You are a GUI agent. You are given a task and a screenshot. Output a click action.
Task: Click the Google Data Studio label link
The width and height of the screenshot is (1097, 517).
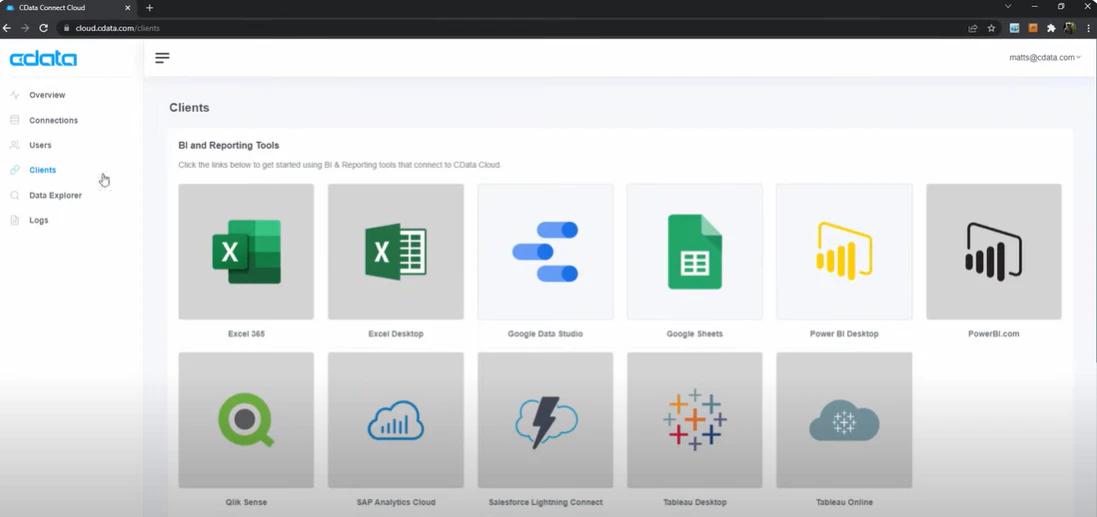545,334
